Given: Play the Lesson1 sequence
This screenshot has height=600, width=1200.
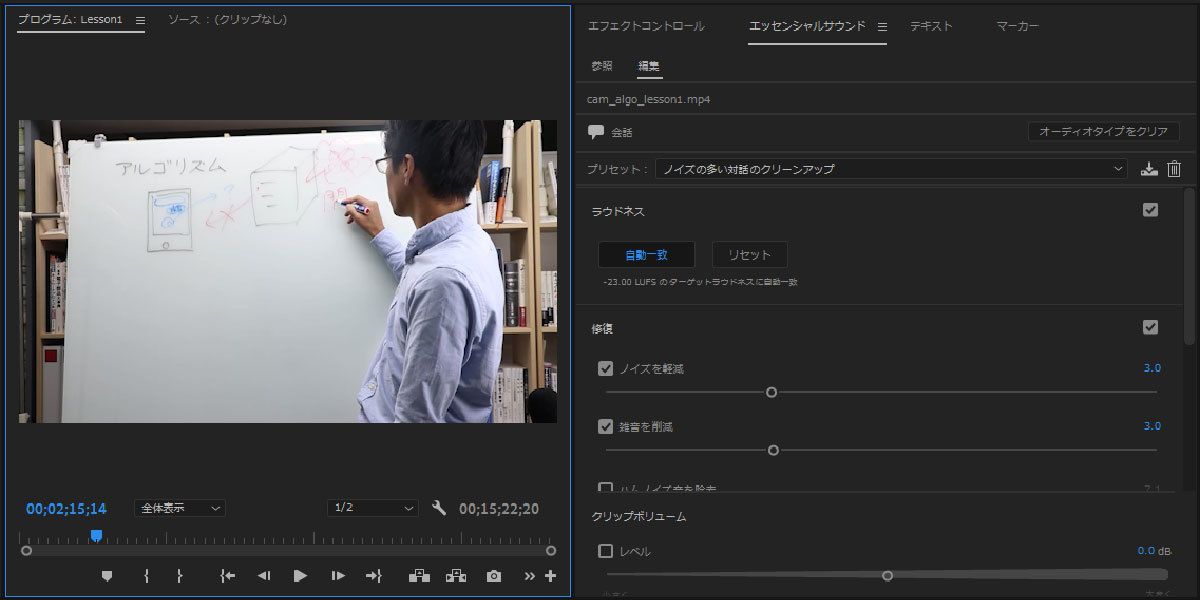Looking at the screenshot, I should 300,575.
